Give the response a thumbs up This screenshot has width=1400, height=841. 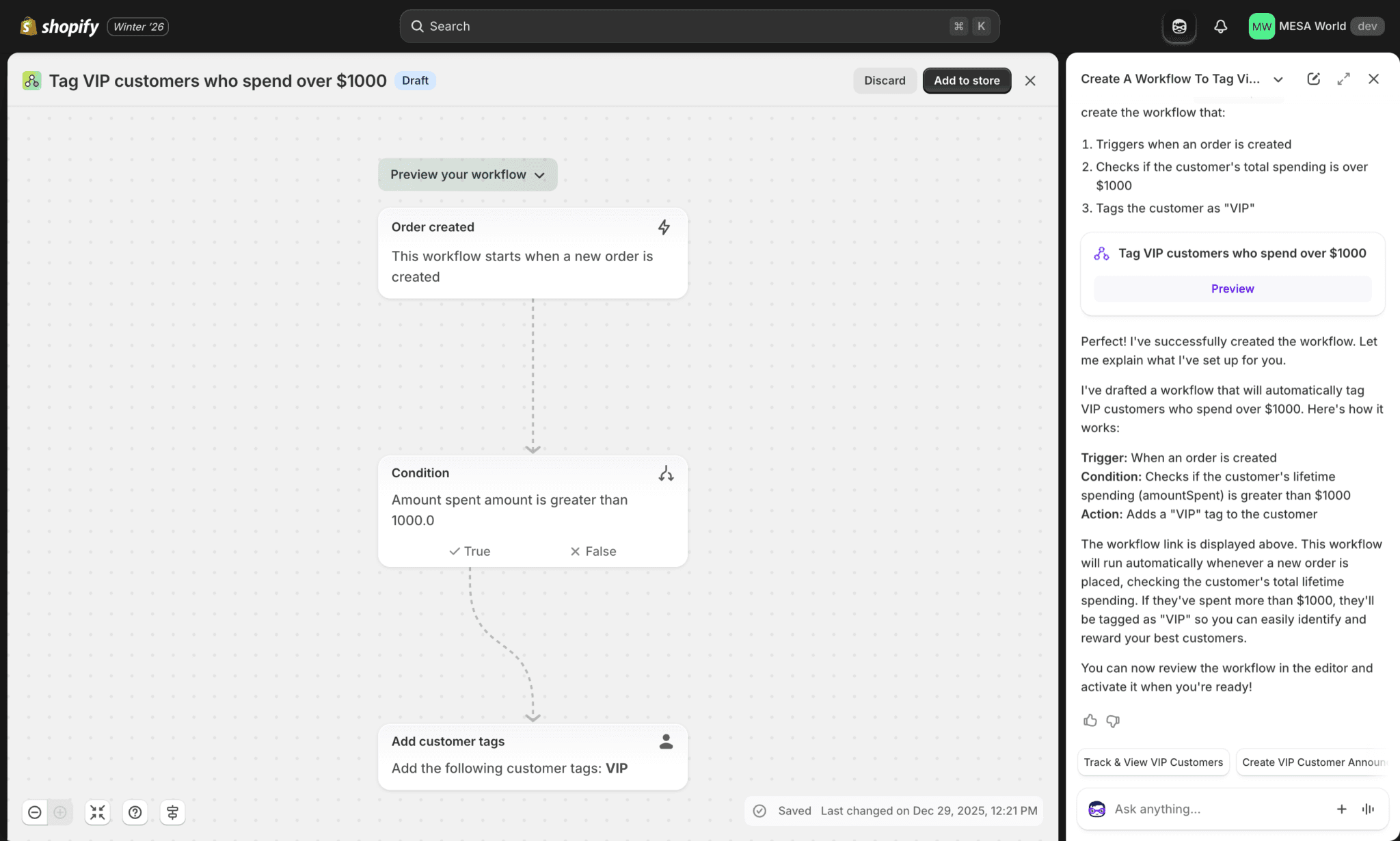(1090, 720)
